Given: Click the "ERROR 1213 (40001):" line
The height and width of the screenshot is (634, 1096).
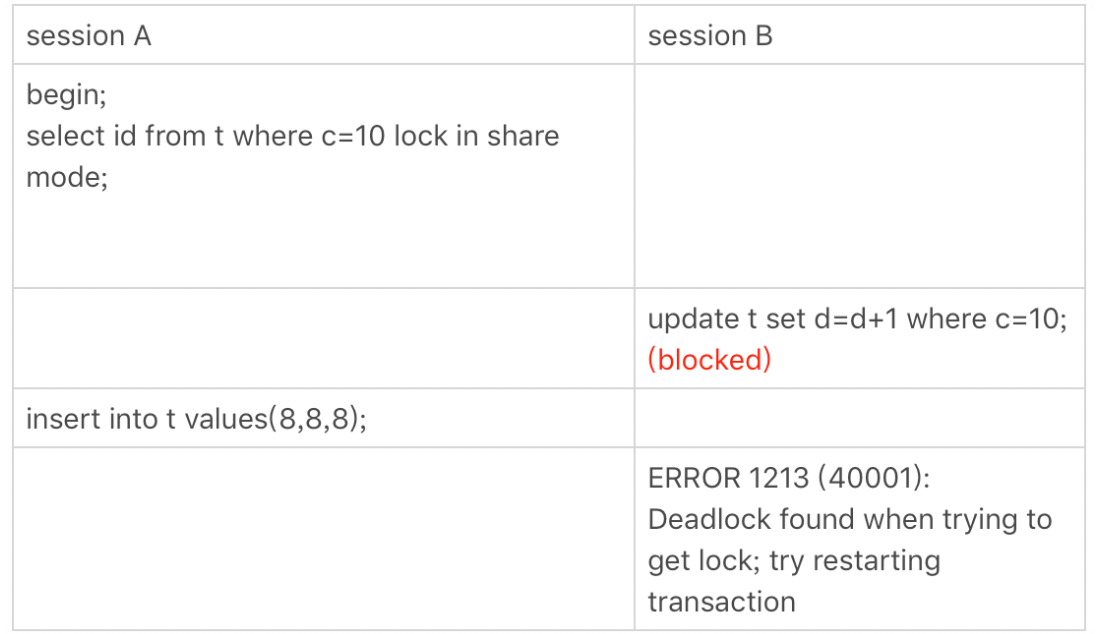Looking at the screenshot, I should click(789, 478).
